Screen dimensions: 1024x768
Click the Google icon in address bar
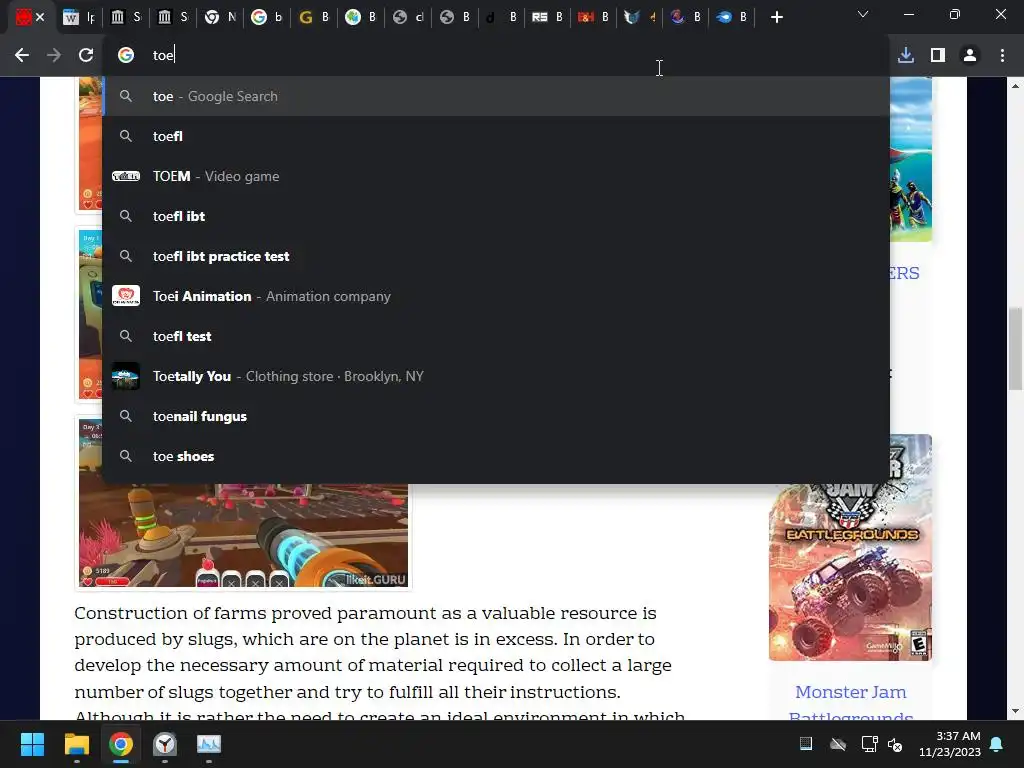pos(126,56)
